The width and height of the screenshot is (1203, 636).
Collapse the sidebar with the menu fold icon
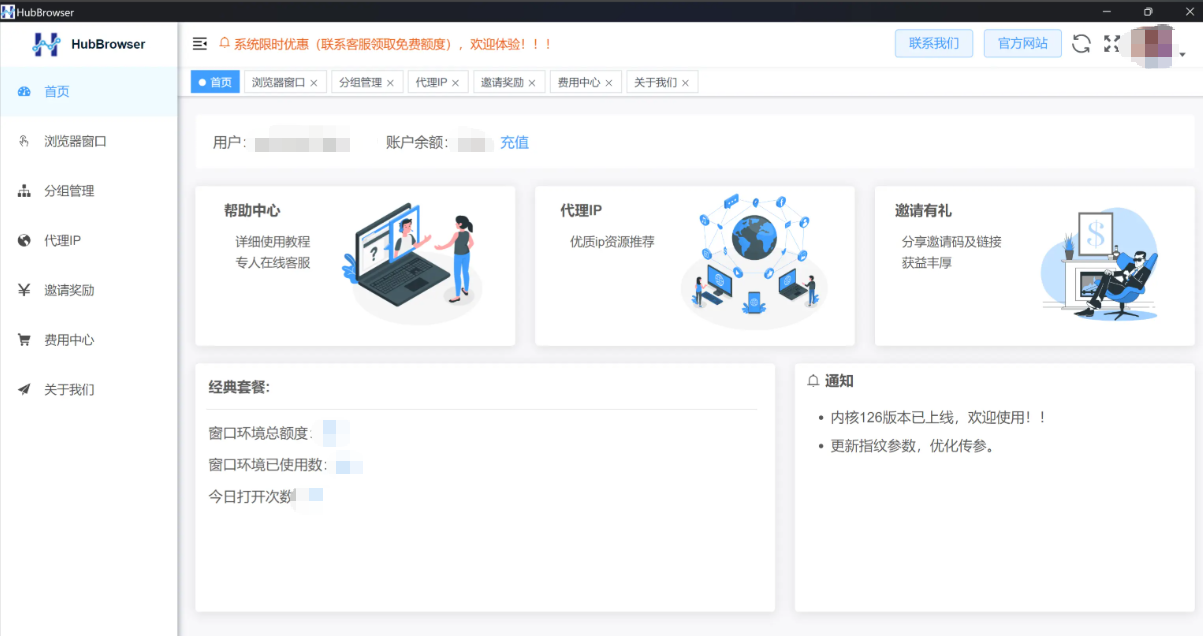pyautogui.click(x=200, y=44)
